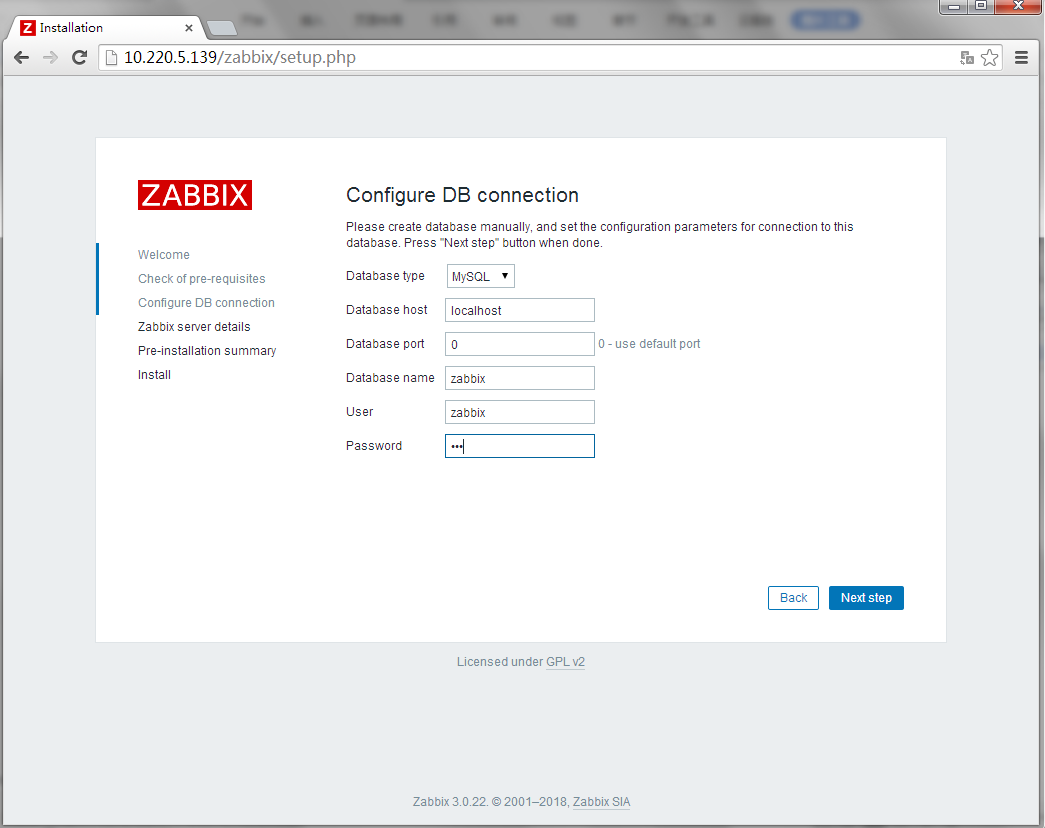Click the User label
Screen dimensions: 1045x828
pyautogui.click(x=359, y=412)
